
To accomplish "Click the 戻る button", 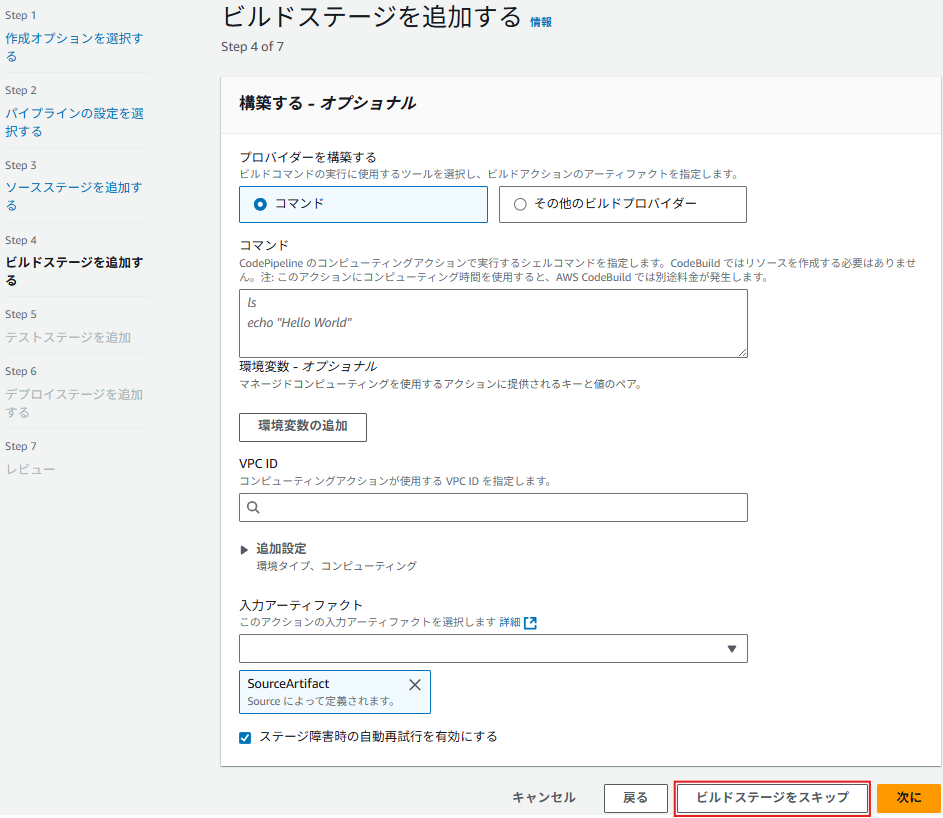I will [636, 798].
